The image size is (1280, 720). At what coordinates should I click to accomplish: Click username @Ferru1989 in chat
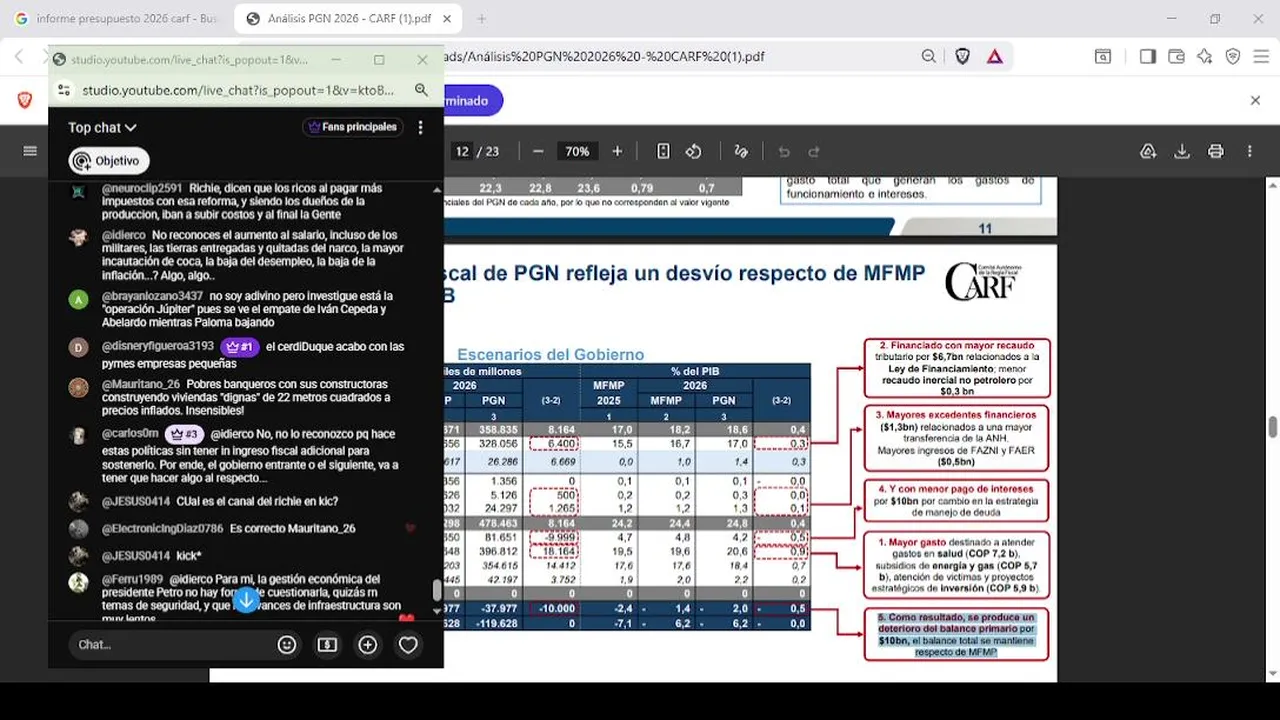(132, 579)
